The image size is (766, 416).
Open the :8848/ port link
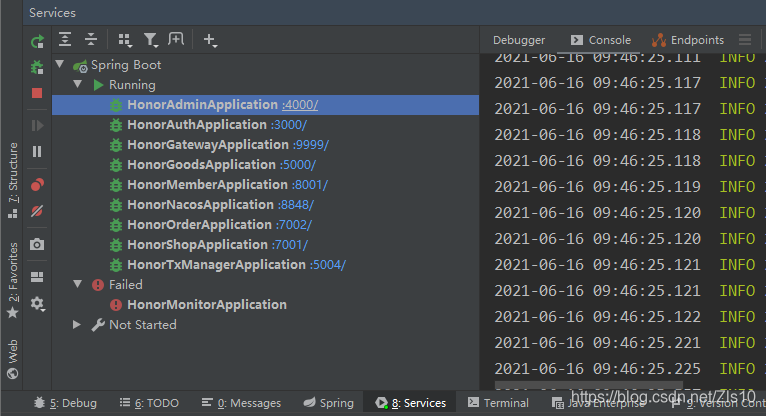(x=296, y=205)
